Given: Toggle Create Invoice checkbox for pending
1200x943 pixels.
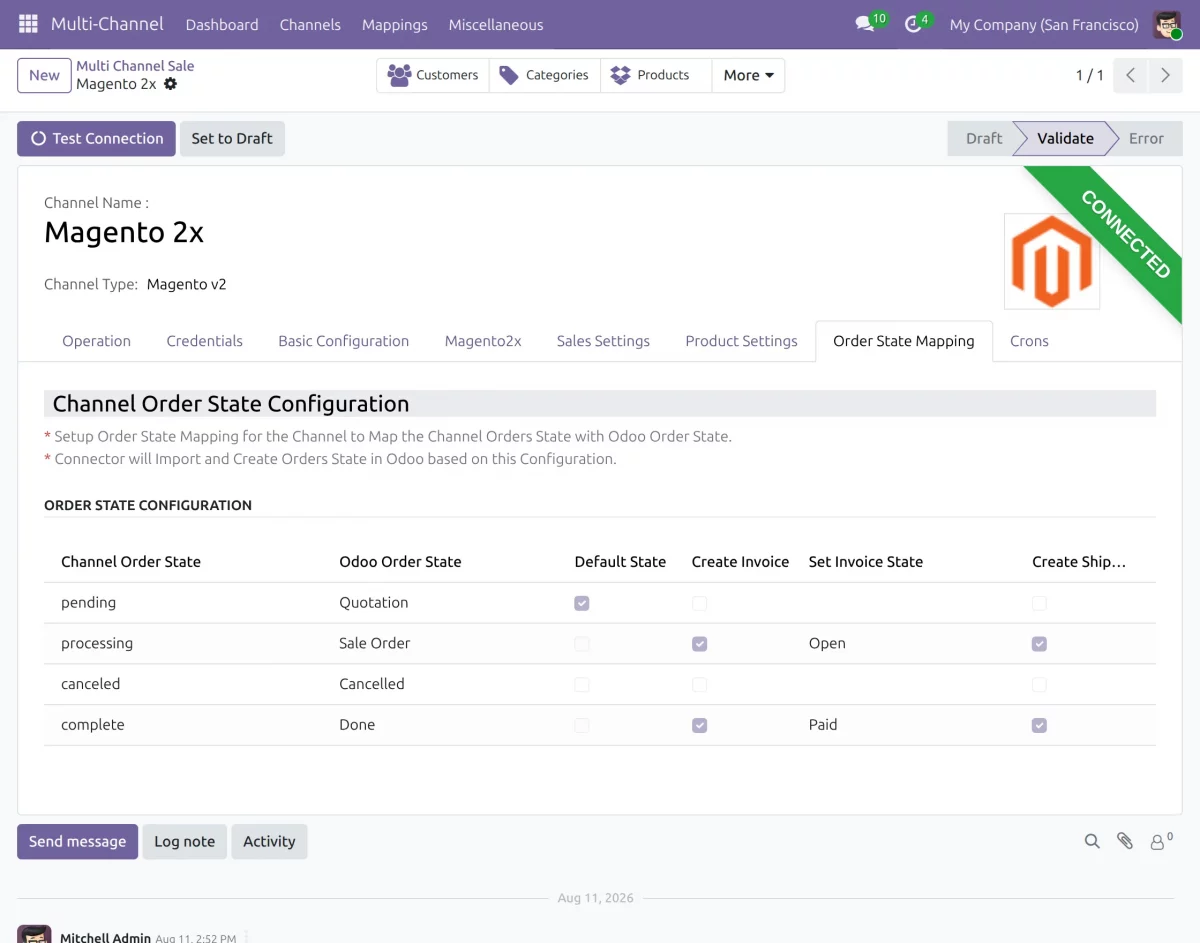Looking at the screenshot, I should [x=699, y=603].
